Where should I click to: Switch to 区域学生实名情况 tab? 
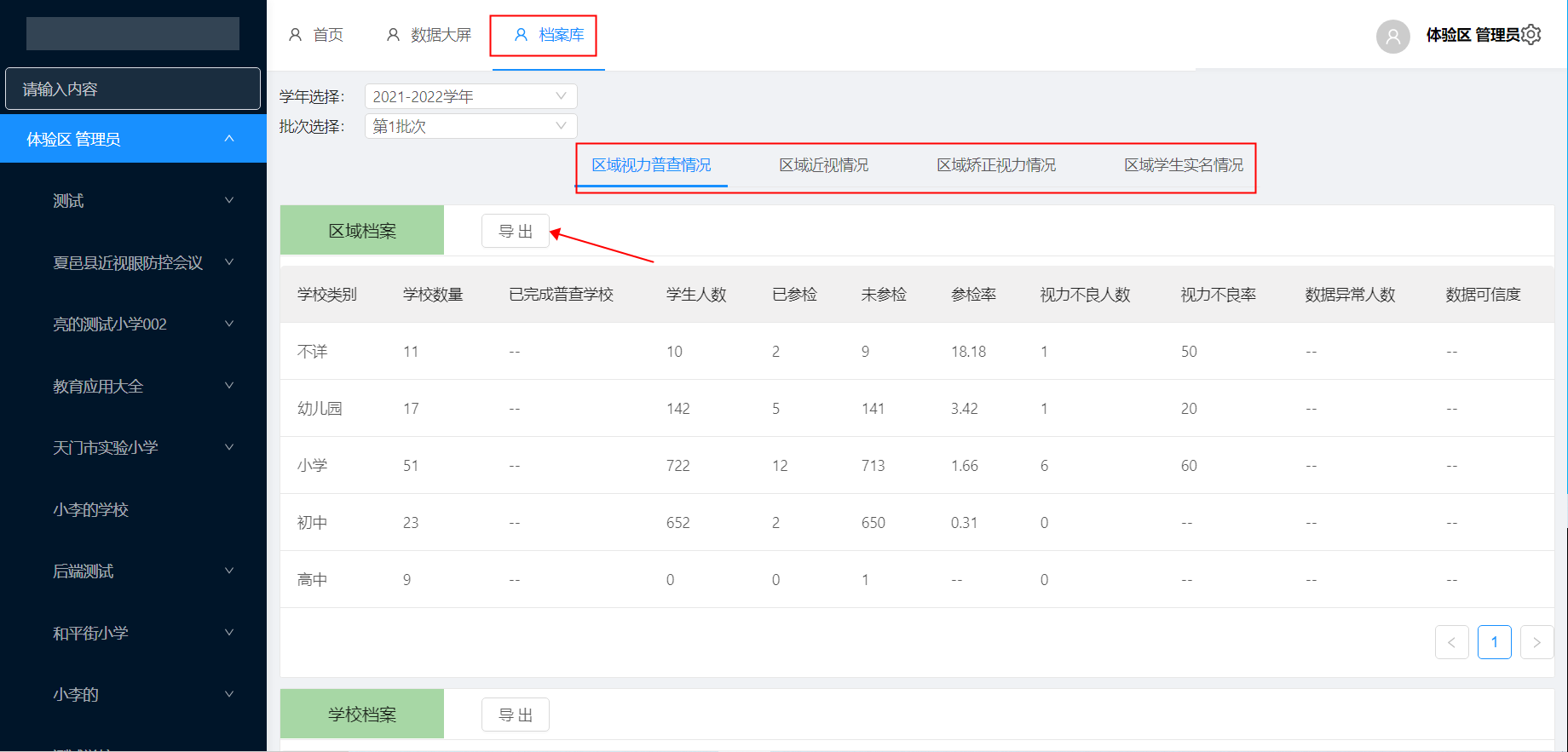tap(1184, 165)
